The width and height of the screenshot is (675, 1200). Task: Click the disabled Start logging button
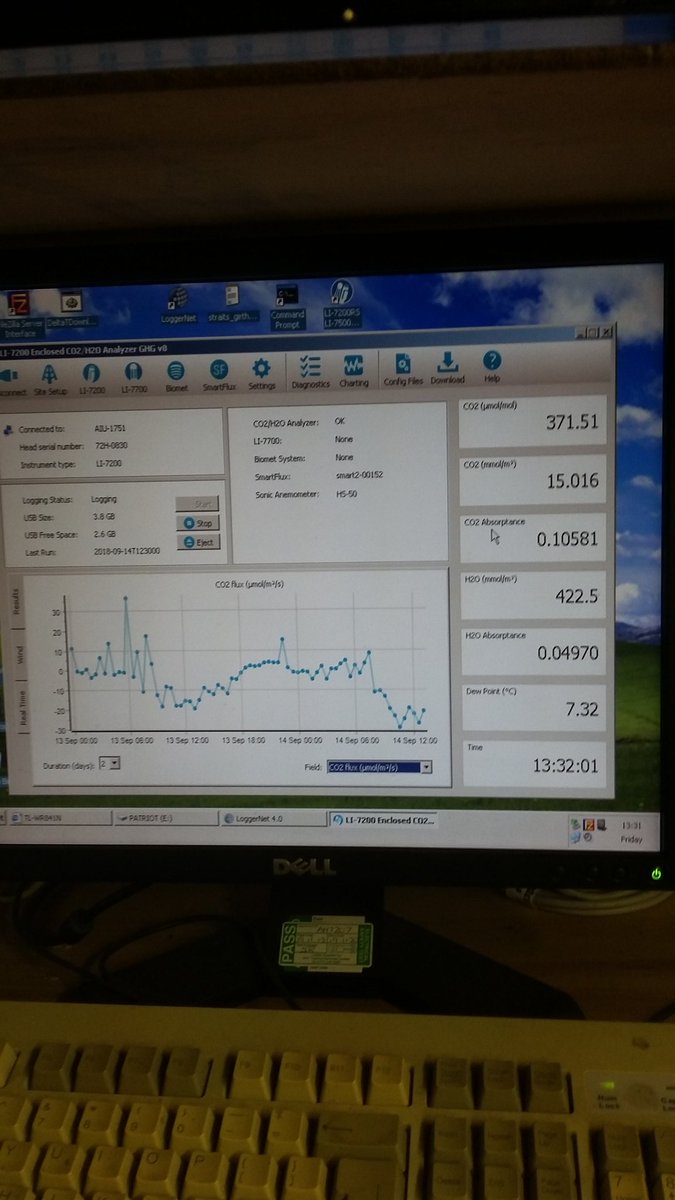pyautogui.click(x=198, y=505)
